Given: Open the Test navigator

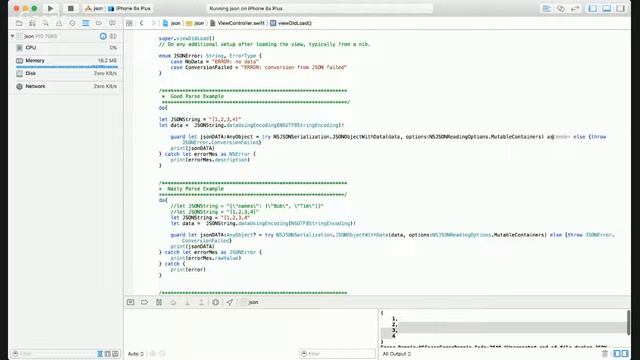Looking at the screenshot, I should [x=72, y=23].
